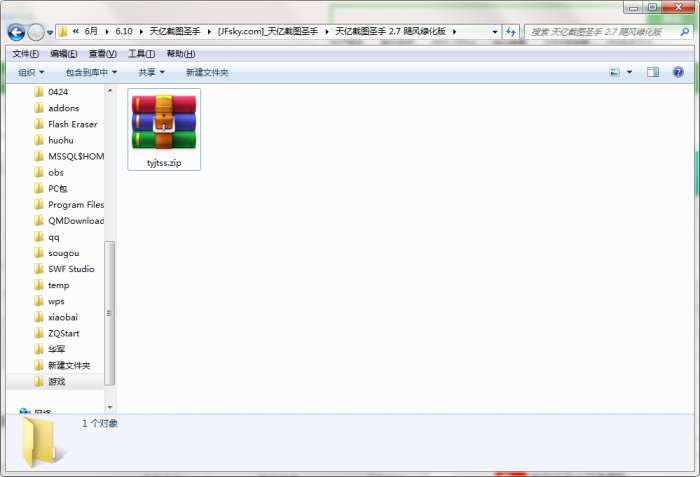
Task: Select the MSSQL$HOM folder in the tree
Action: click(76, 156)
